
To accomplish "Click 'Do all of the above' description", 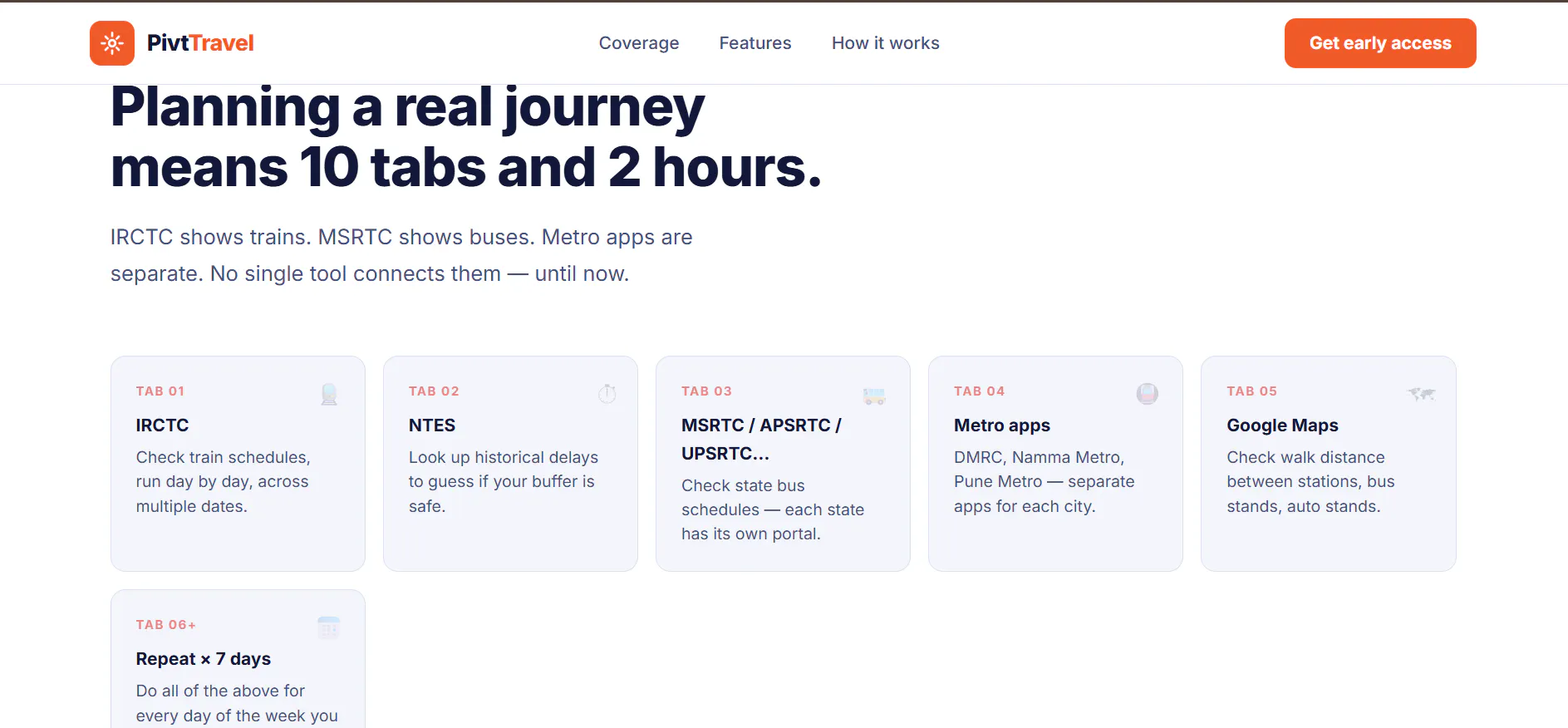I will click(x=237, y=703).
